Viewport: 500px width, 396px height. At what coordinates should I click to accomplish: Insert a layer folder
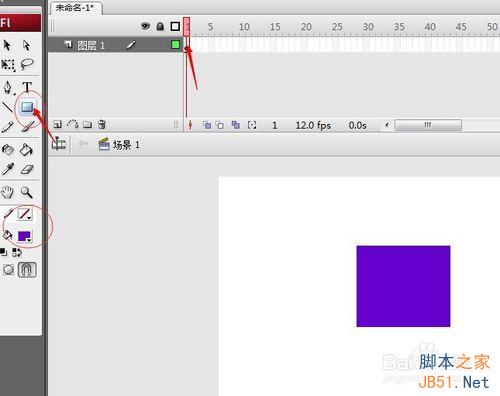(87, 125)
